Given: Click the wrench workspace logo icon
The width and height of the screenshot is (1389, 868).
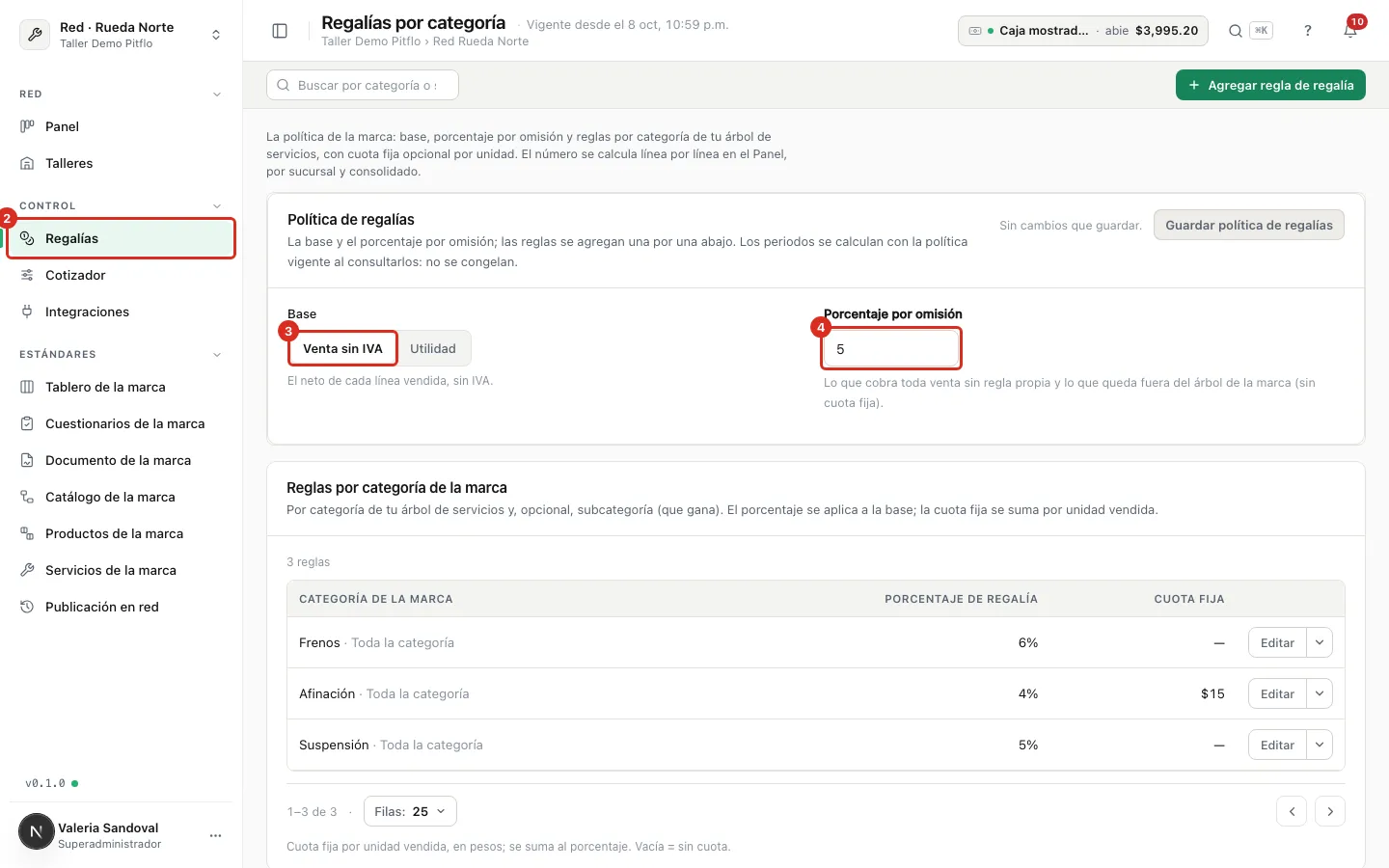Looking at the screenshot, I should click(x=35, y=35).
